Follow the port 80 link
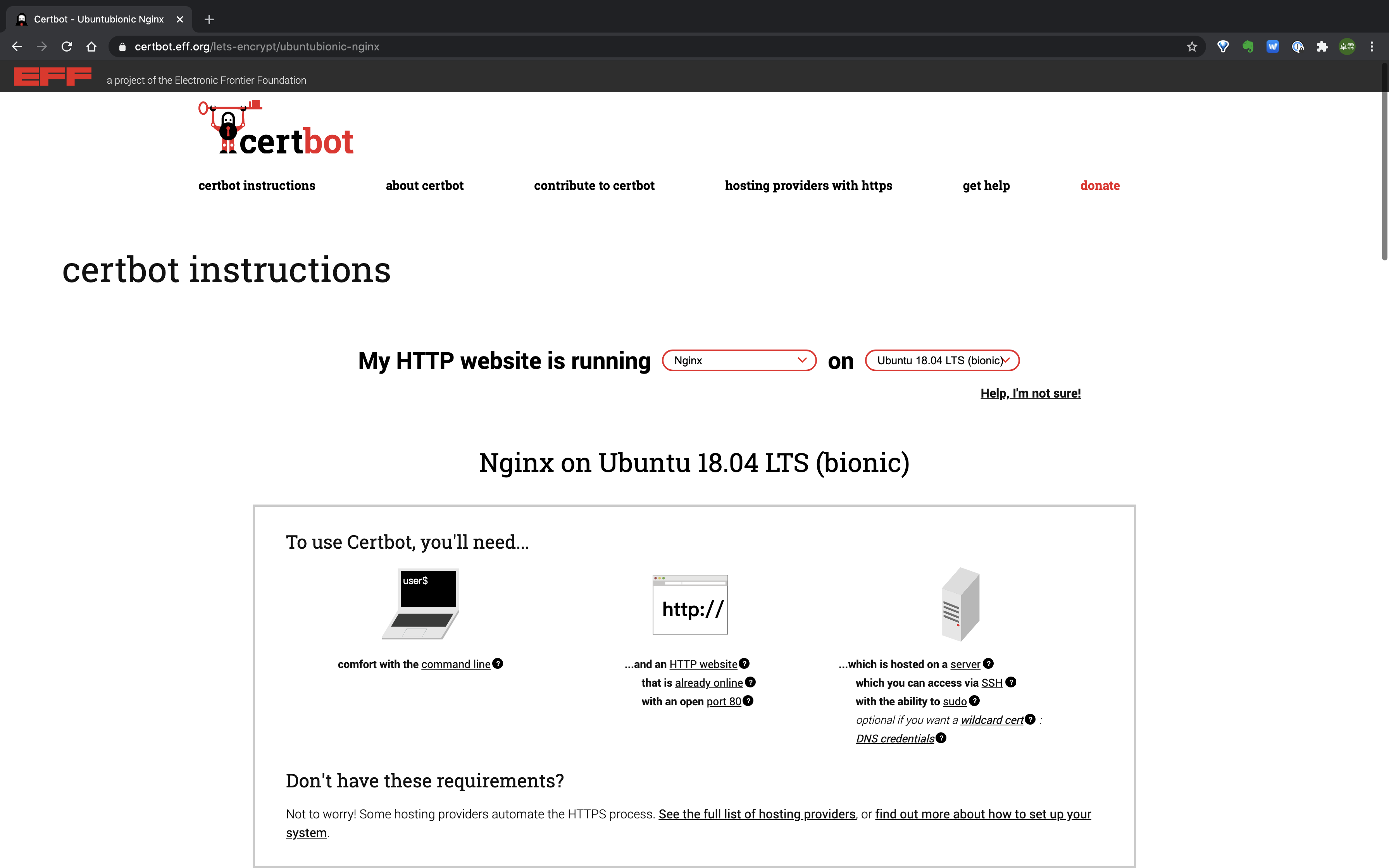Image resolution: width=1389 pixels, height=868 pixels. tap(724, 701)
